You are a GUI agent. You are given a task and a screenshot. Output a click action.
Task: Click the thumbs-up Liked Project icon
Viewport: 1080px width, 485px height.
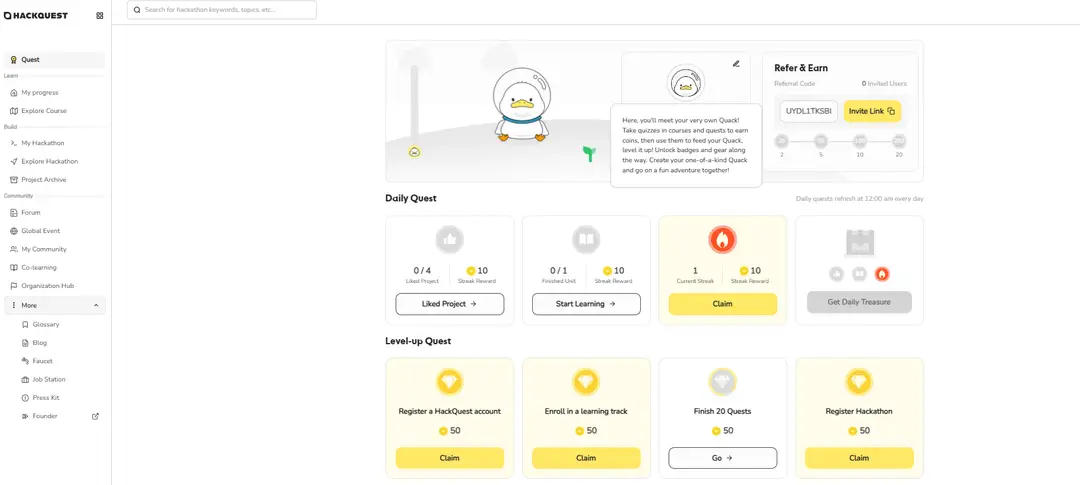449,240
